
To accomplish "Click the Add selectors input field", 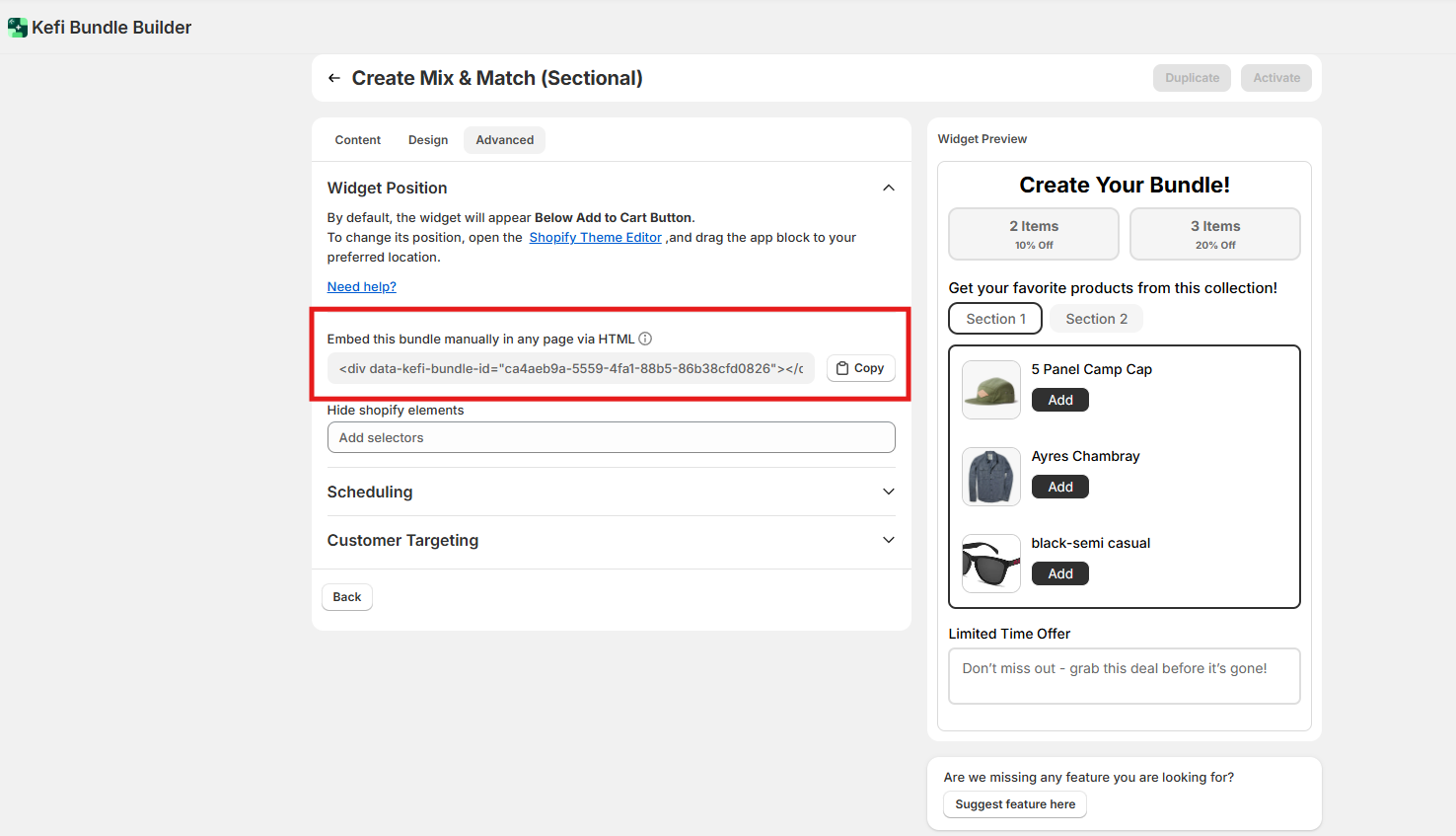I will pos(611,437).
